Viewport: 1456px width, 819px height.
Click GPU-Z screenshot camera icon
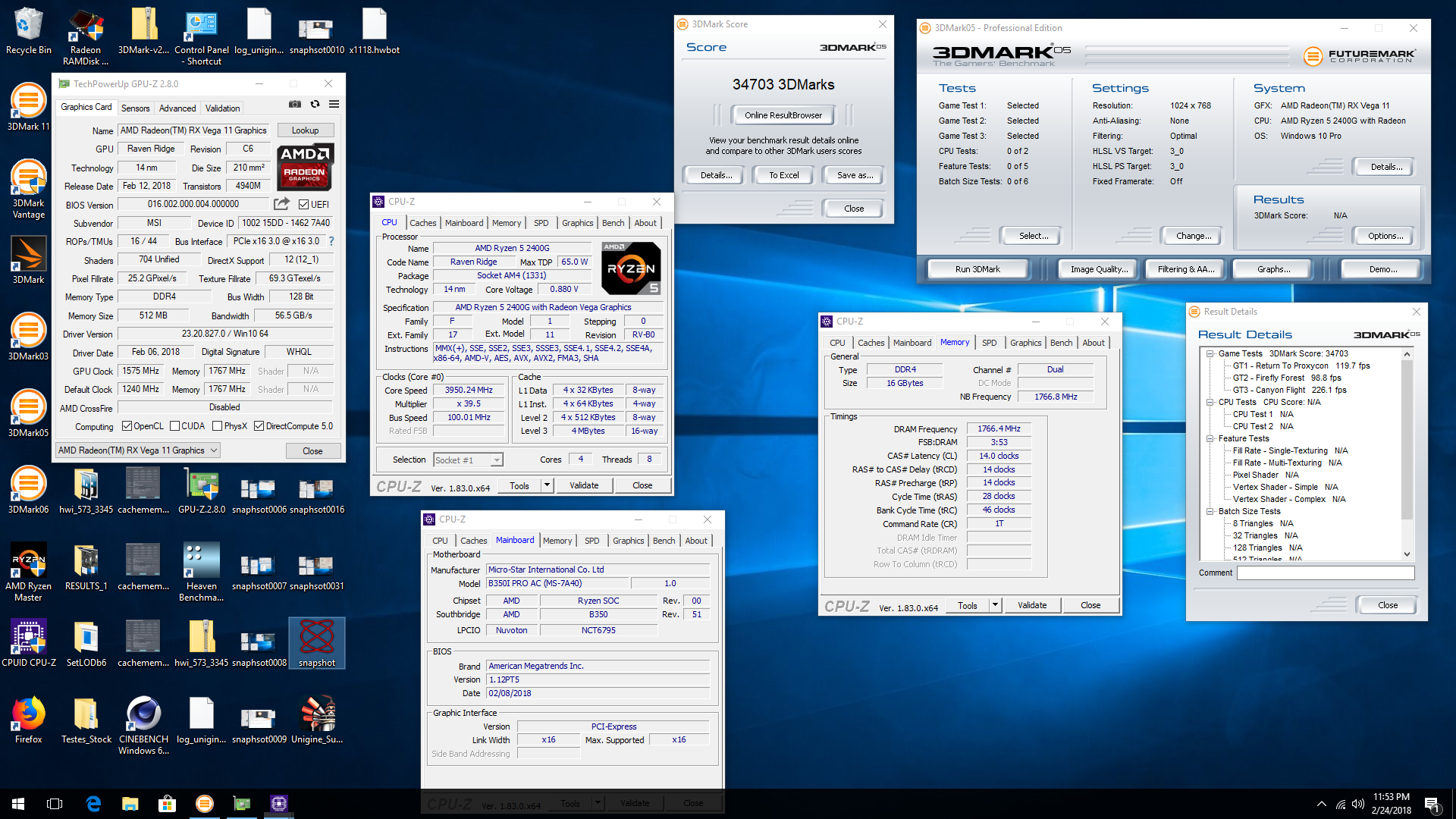point(295,104)
